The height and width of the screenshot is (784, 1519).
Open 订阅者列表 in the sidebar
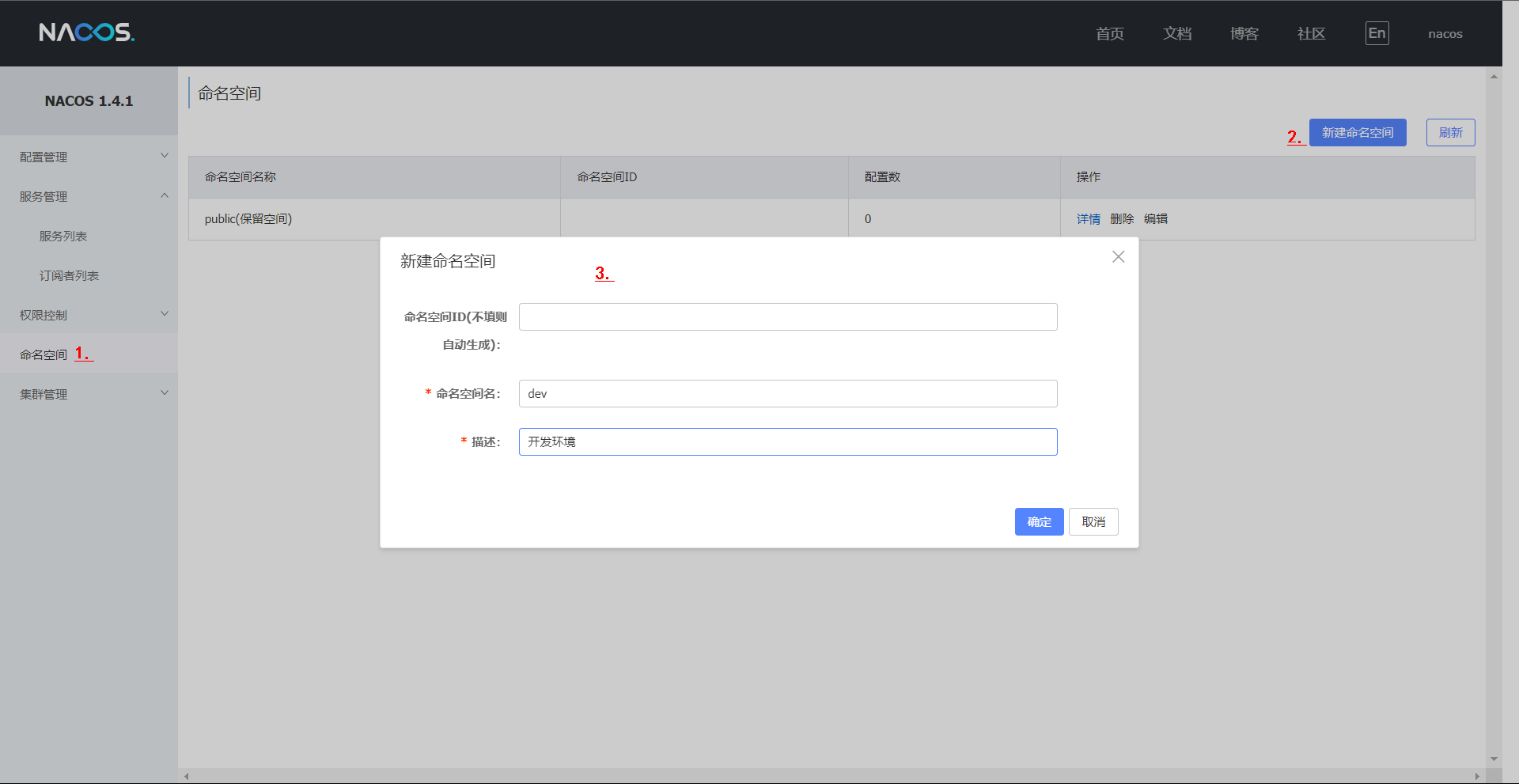tap(69, 276)
